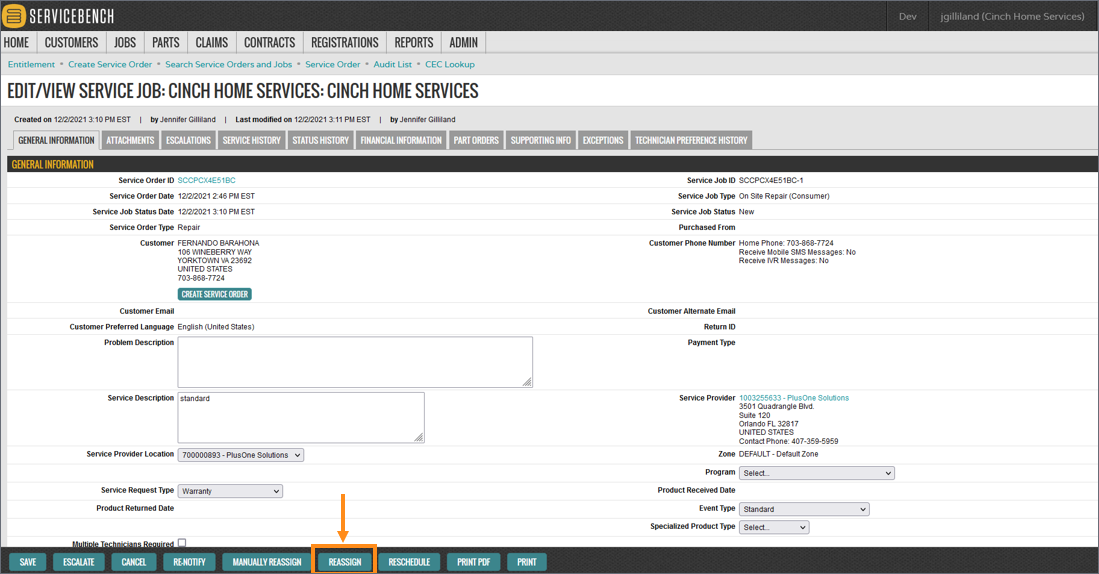This screenshot has width=1099, height=574.
Task: Grab Service Description box resize handle
Action: point(418,437)
